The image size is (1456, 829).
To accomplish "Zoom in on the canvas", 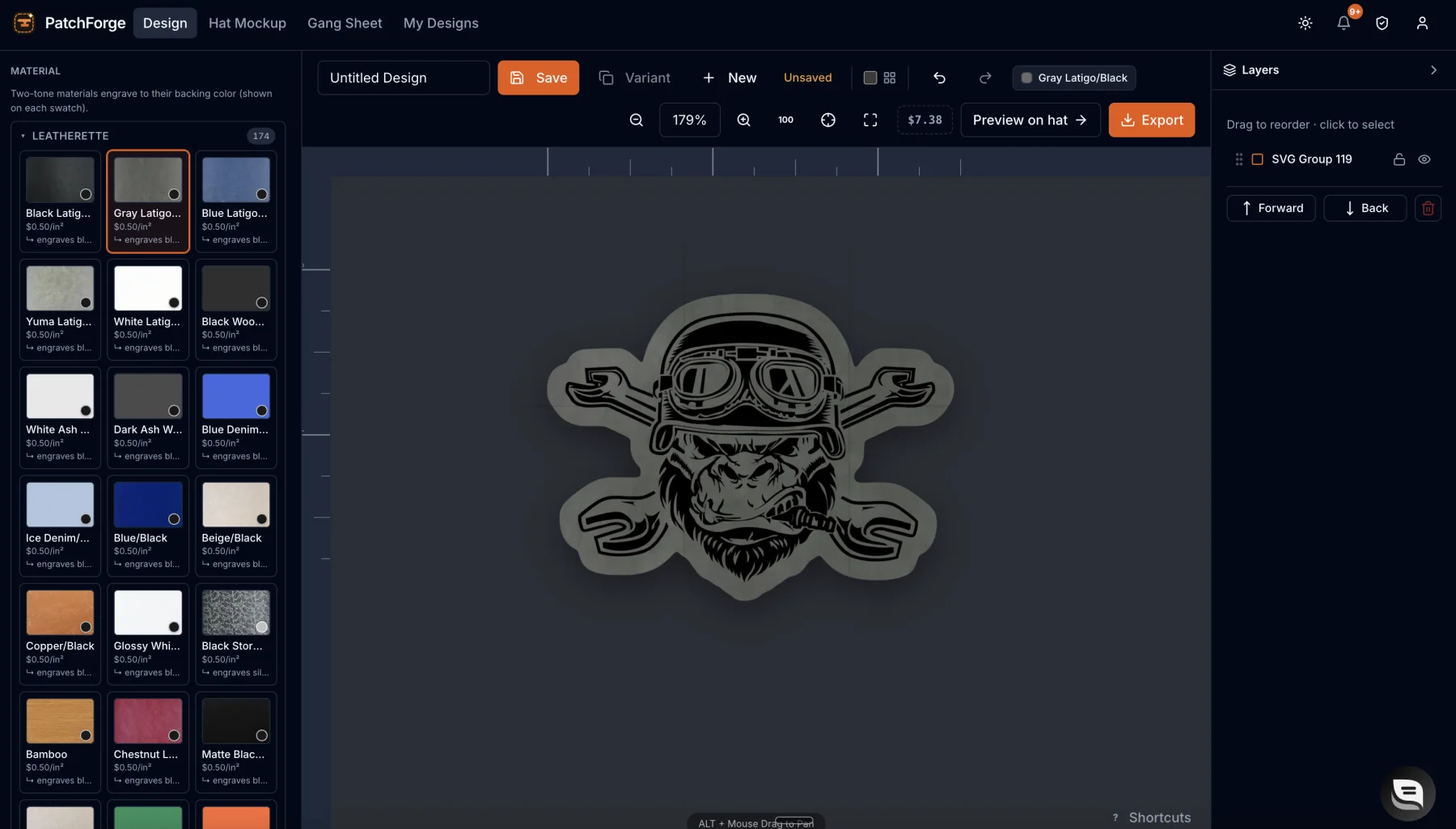I will [743, 121].
